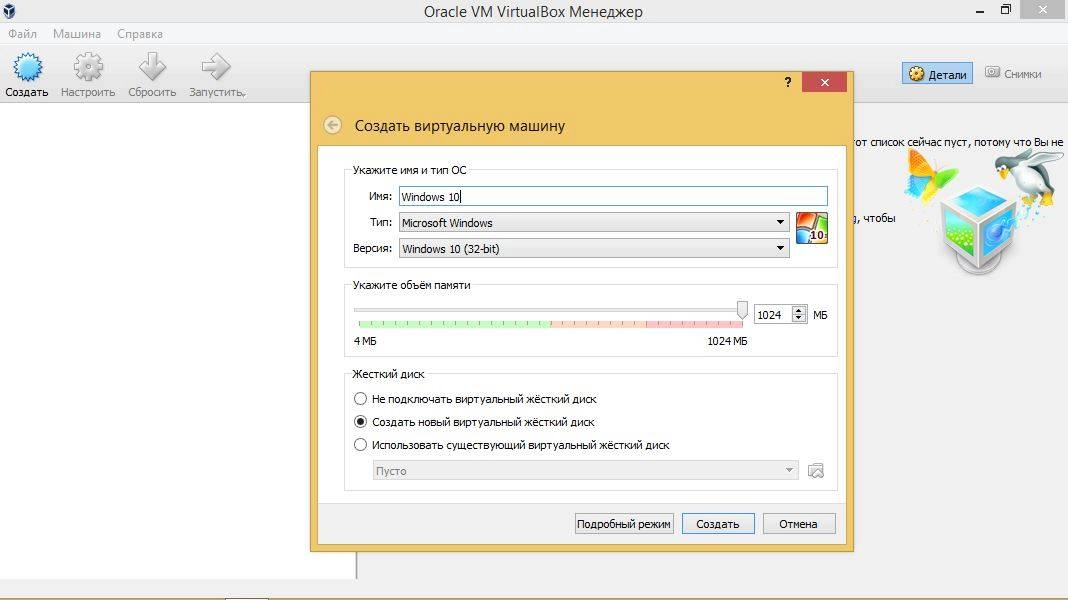This screenshot has width=1068, height=600.
Task: Click the Подробный режим button
Action: (x=624, y=524)
